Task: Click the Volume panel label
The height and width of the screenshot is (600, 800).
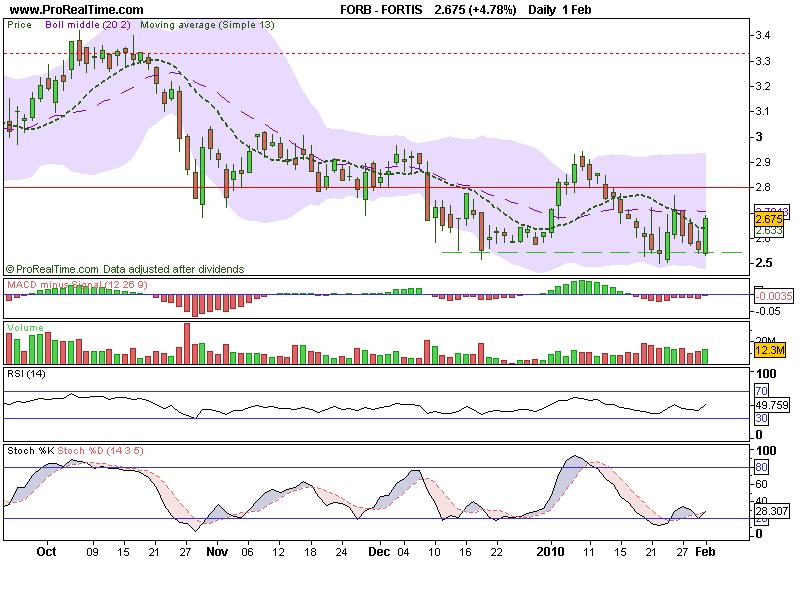Action: click(x=26, y=328)
